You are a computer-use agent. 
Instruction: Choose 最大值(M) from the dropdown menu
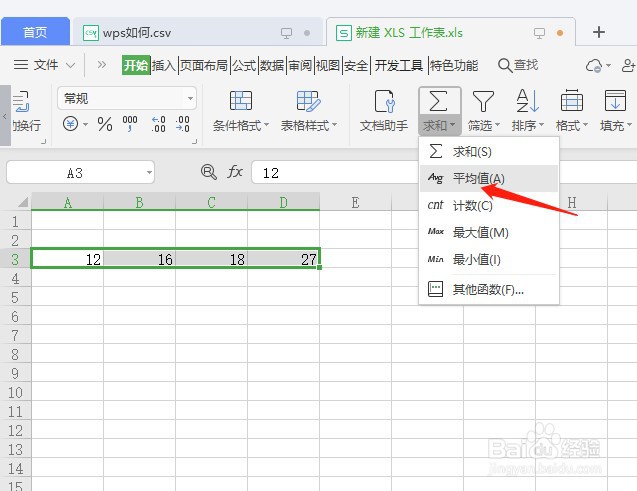click(489, 233)
